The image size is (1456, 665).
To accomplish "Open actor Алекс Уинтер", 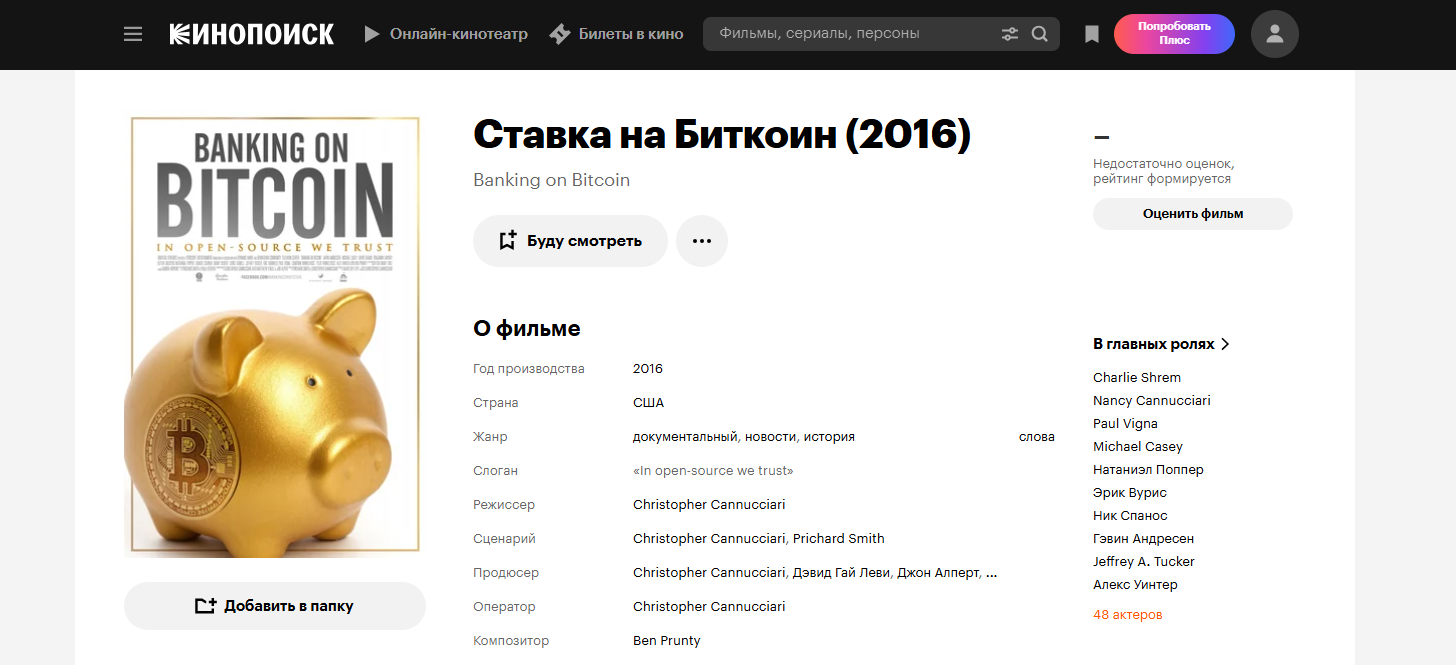I will (x=1135, y=585).
